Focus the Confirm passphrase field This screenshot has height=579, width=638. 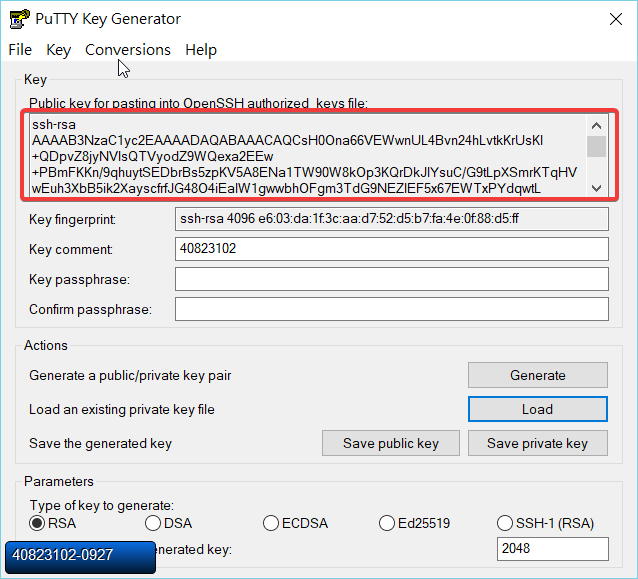pyautogui.click(x=392, y=309)
